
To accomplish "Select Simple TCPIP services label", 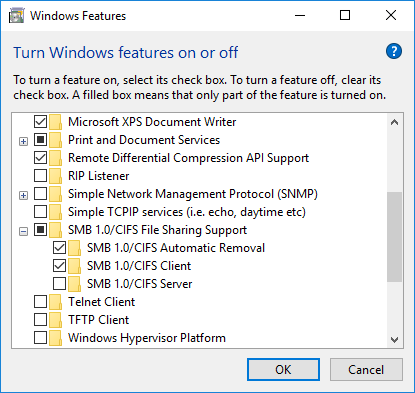I will pyautogui.click(x=187, y=212).
